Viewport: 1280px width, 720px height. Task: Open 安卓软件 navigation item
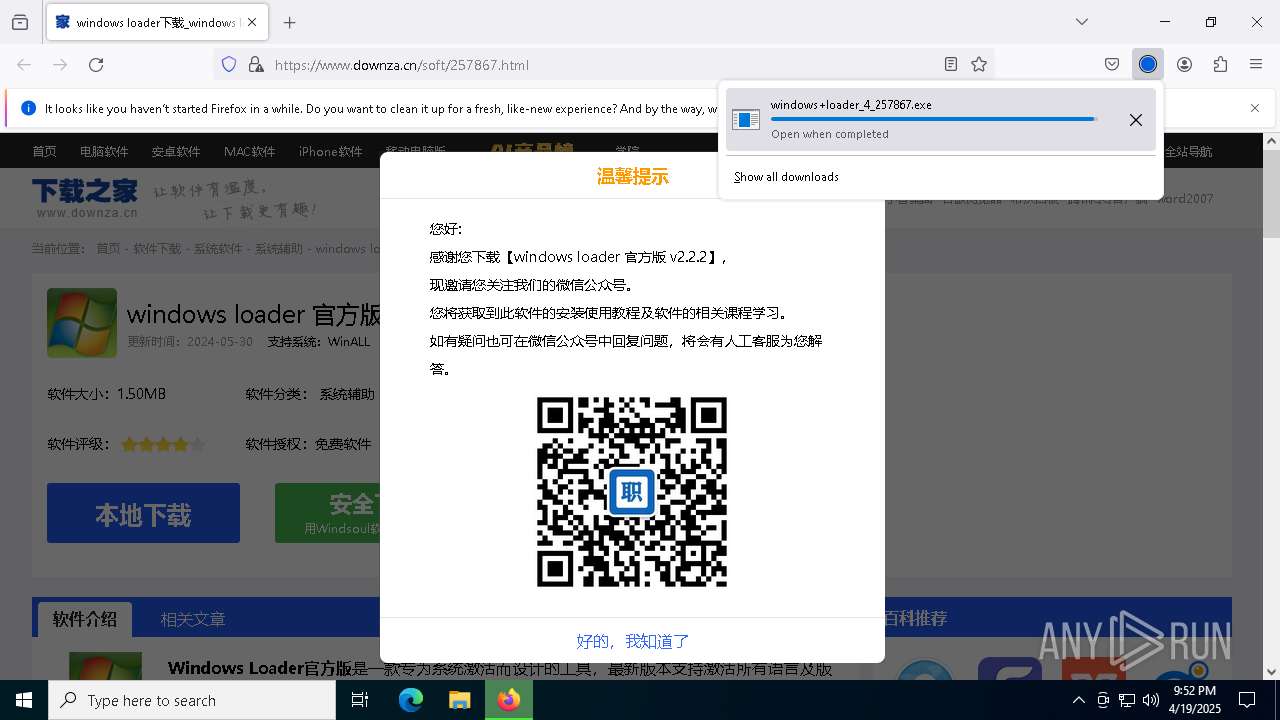(176, 152)
